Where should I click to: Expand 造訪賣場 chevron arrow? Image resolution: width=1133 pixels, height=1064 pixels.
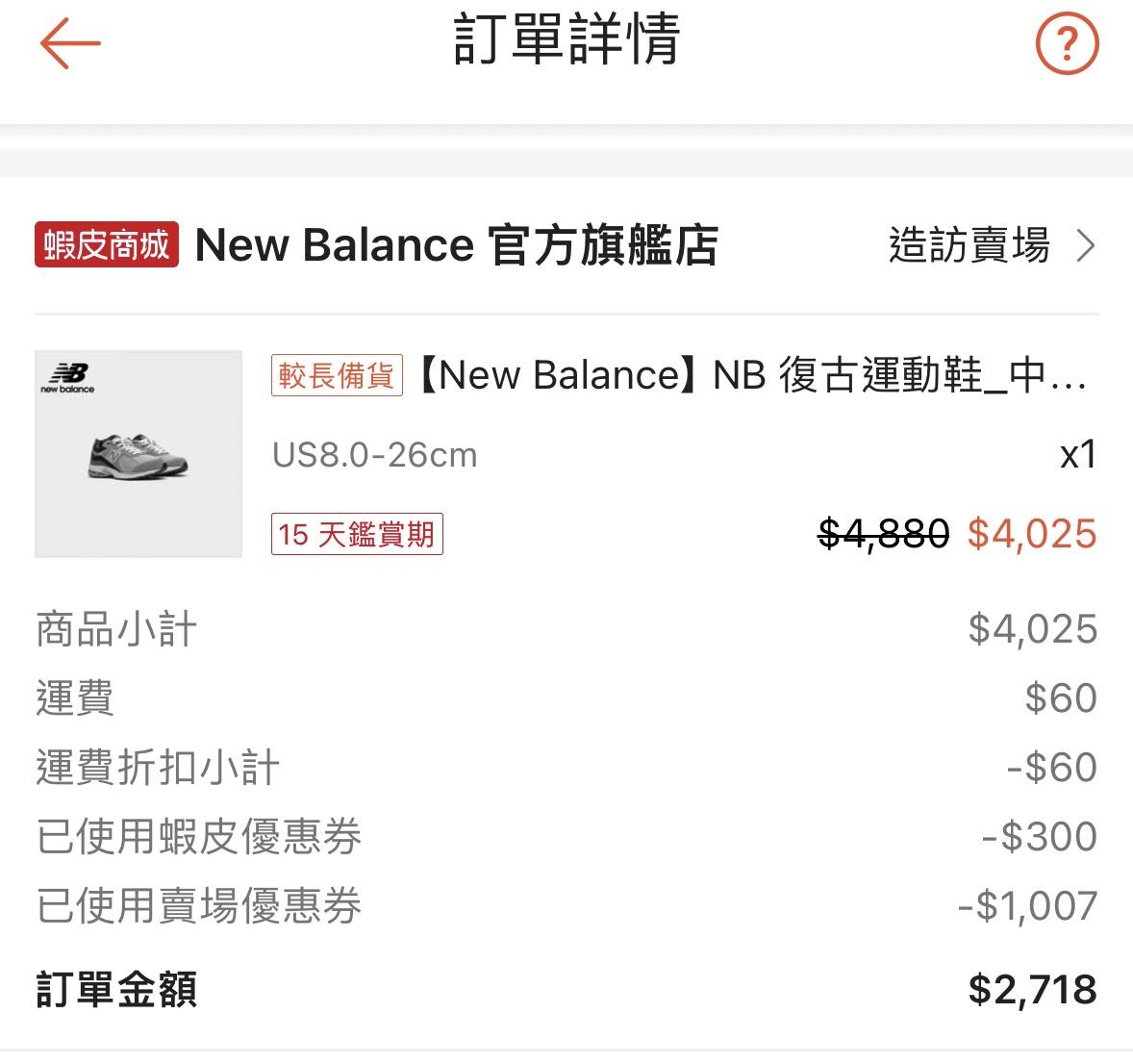pyautogui.click(x=1086, y=246)
